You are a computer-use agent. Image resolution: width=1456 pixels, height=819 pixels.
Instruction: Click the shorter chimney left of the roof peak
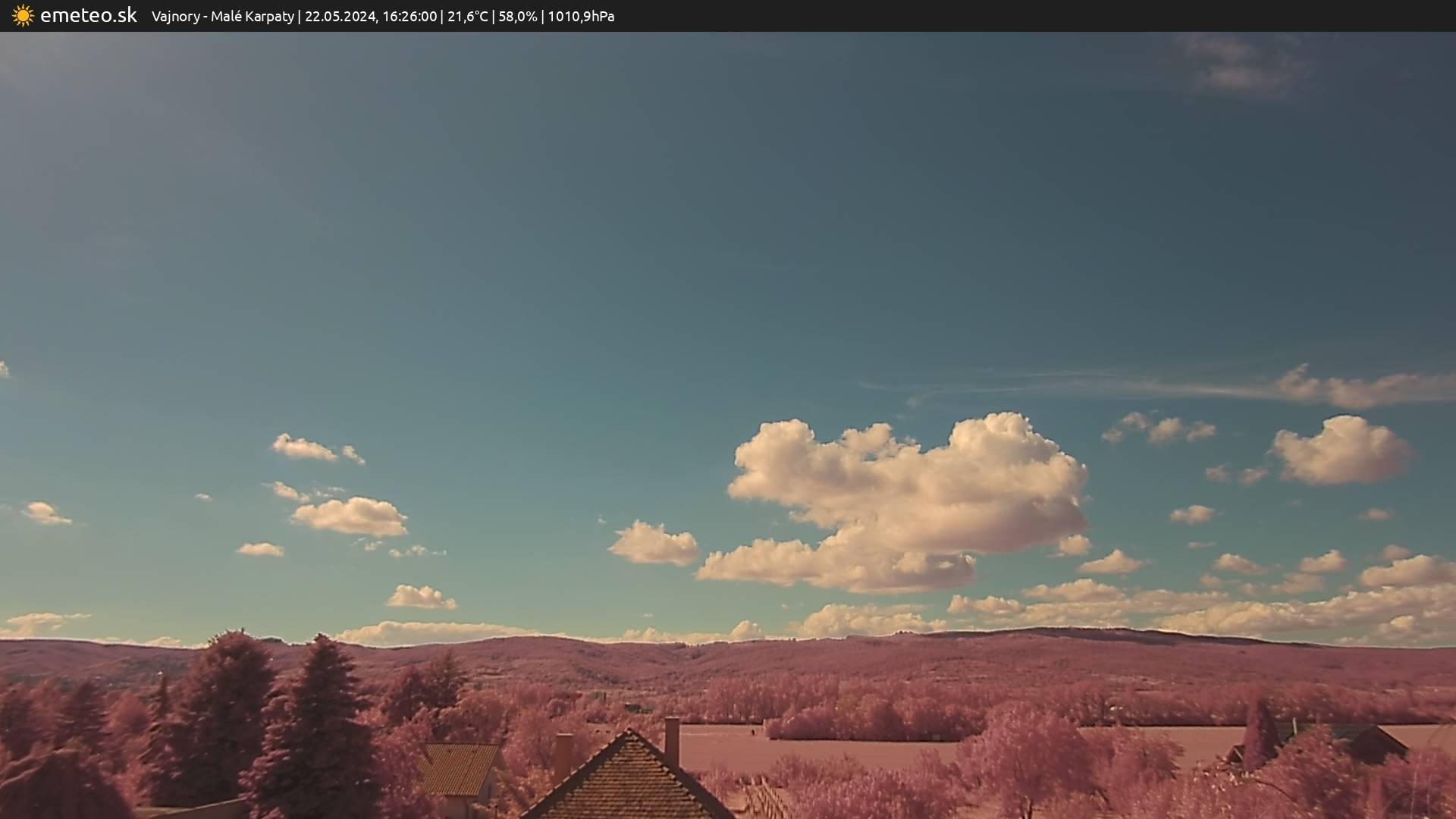point(563,755)
